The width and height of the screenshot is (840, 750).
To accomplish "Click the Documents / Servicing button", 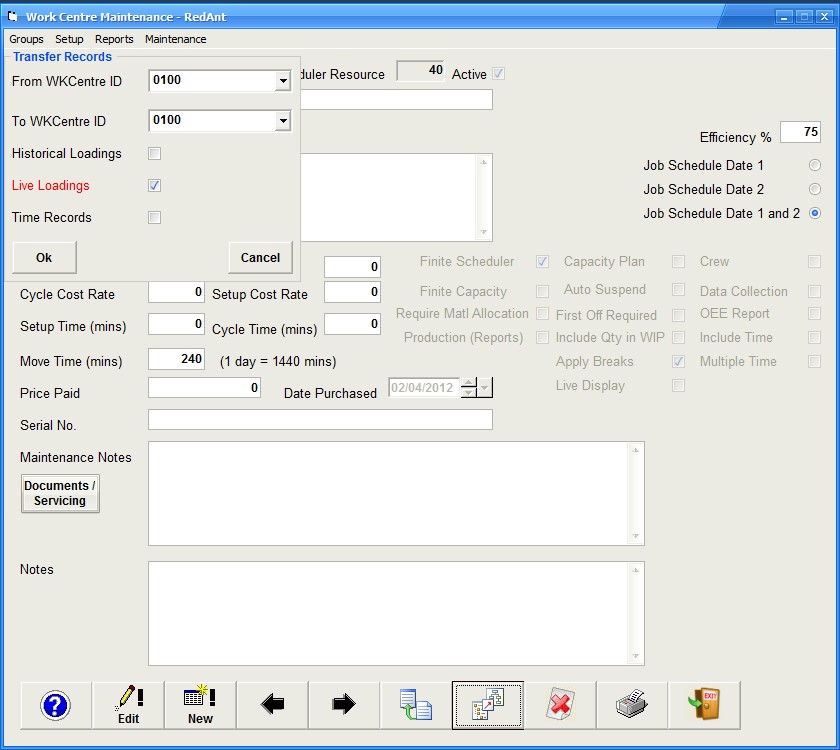I will click(60, 493).
